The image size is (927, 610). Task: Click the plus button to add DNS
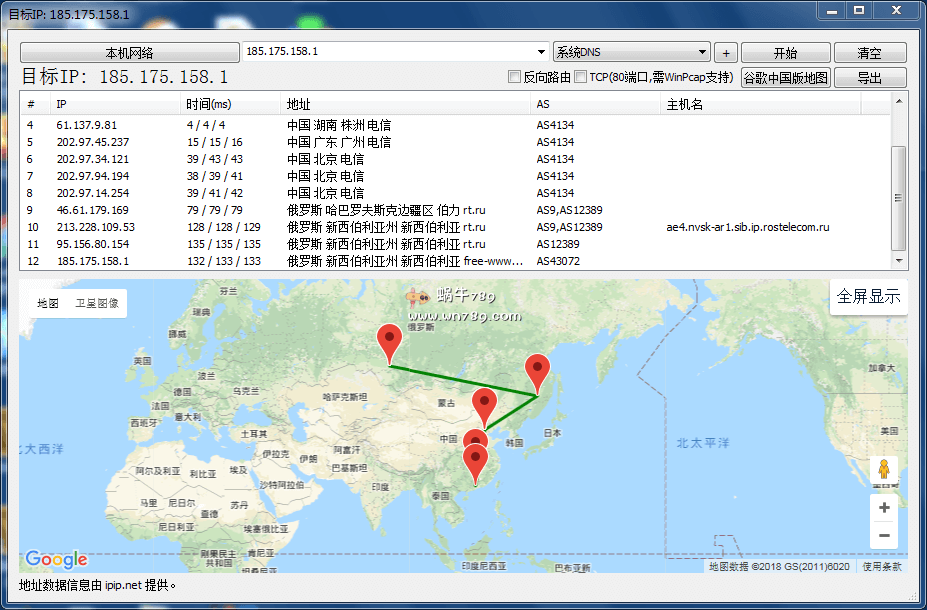[x=727, y=53]
